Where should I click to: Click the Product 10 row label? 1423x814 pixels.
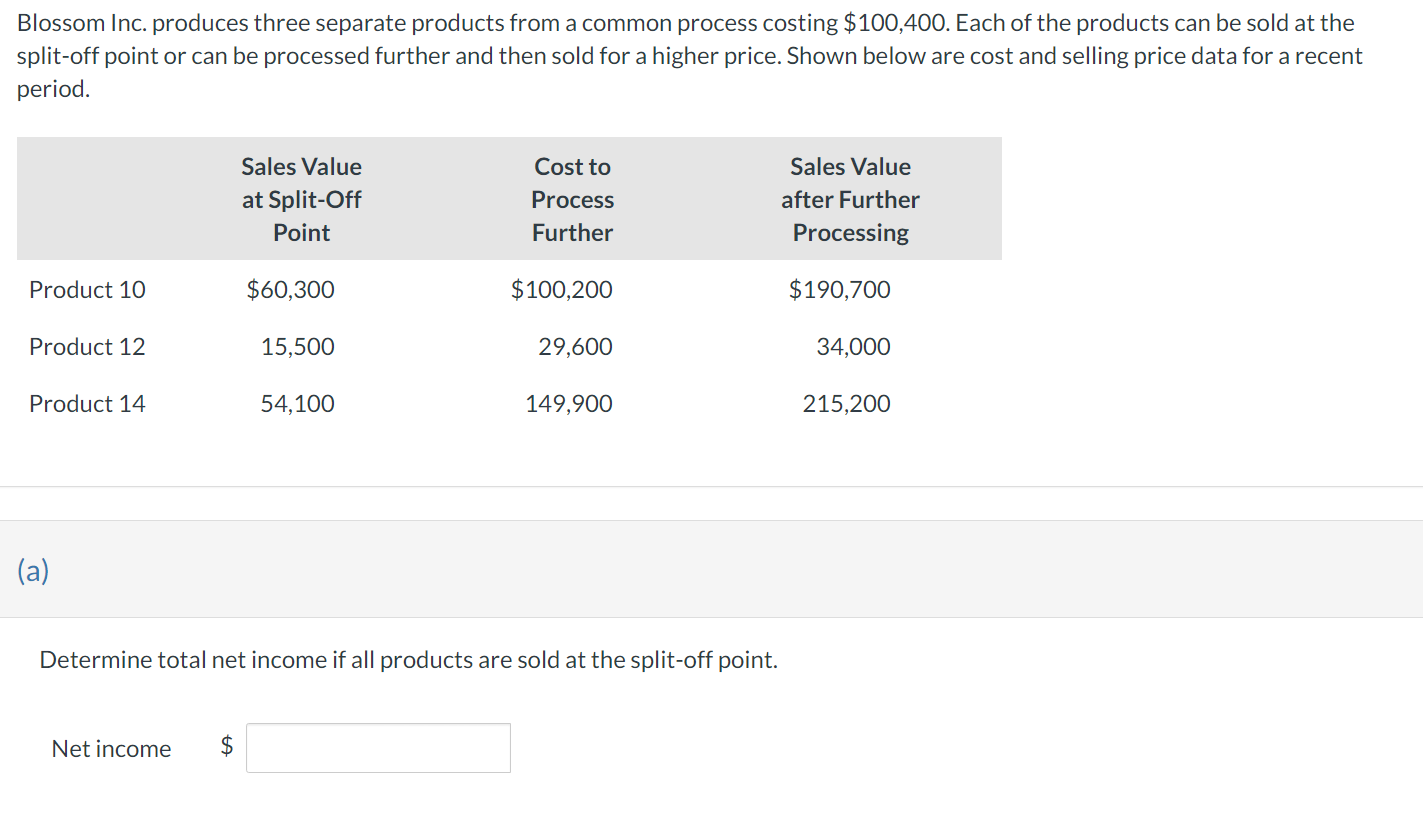click(x=87, y=290)
